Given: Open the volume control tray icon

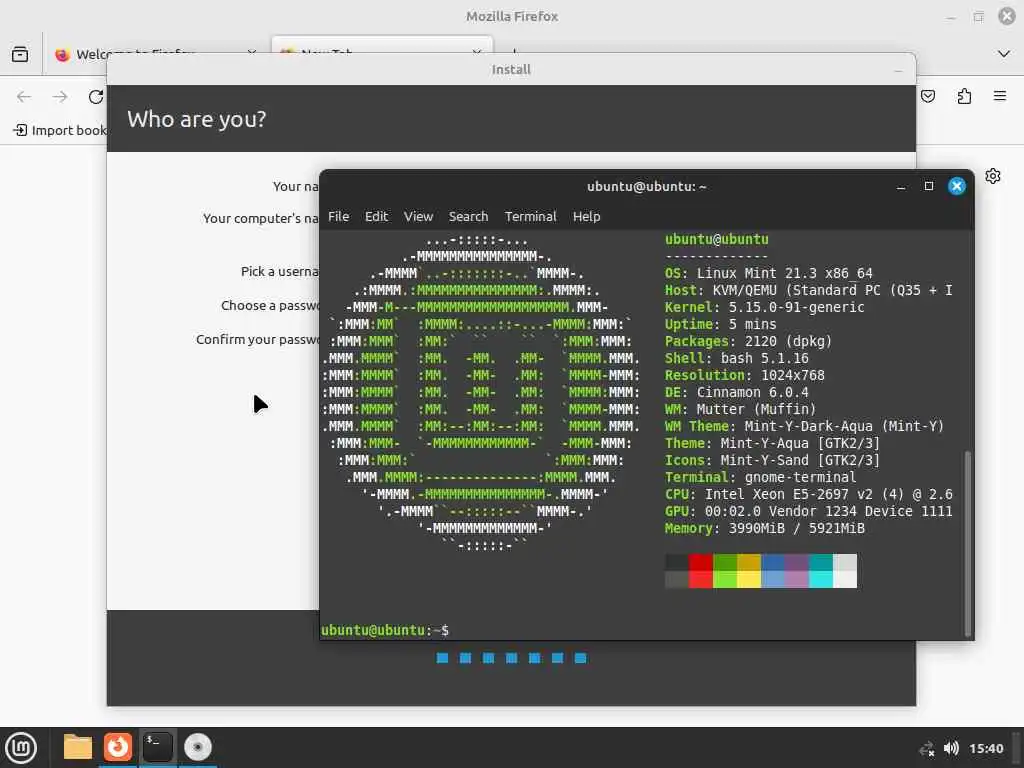Looking at the screenshot, I should [952, 748].
